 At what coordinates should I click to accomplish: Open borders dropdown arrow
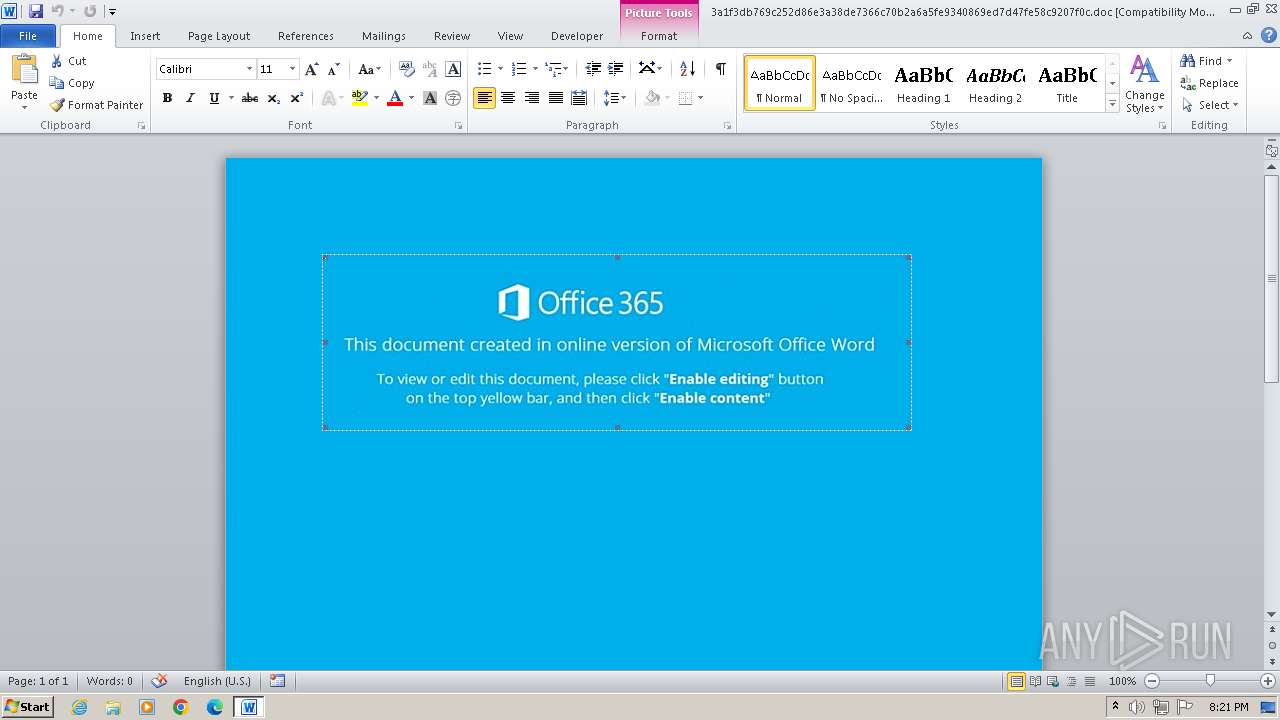coord(701,98)
